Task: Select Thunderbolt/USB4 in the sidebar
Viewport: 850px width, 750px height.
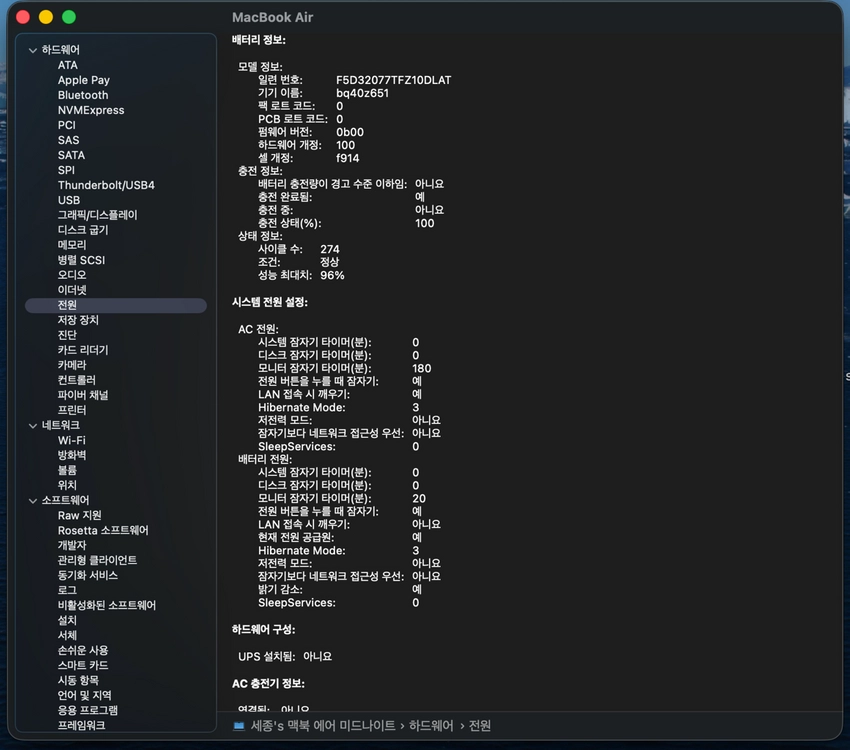Action: point(106,185)
